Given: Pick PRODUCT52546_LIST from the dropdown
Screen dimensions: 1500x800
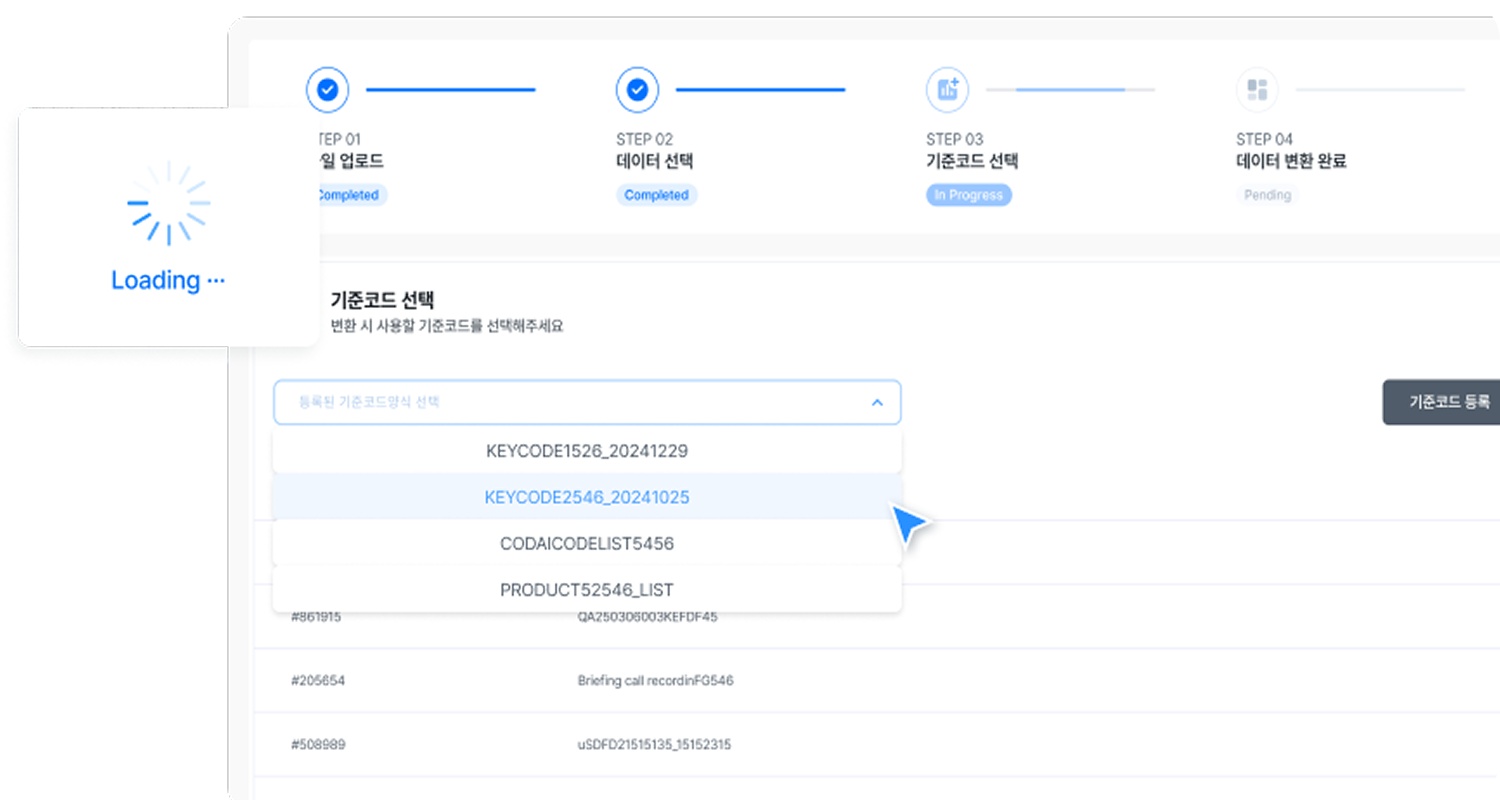Looking at the screenshot, I should pos(587,590).
